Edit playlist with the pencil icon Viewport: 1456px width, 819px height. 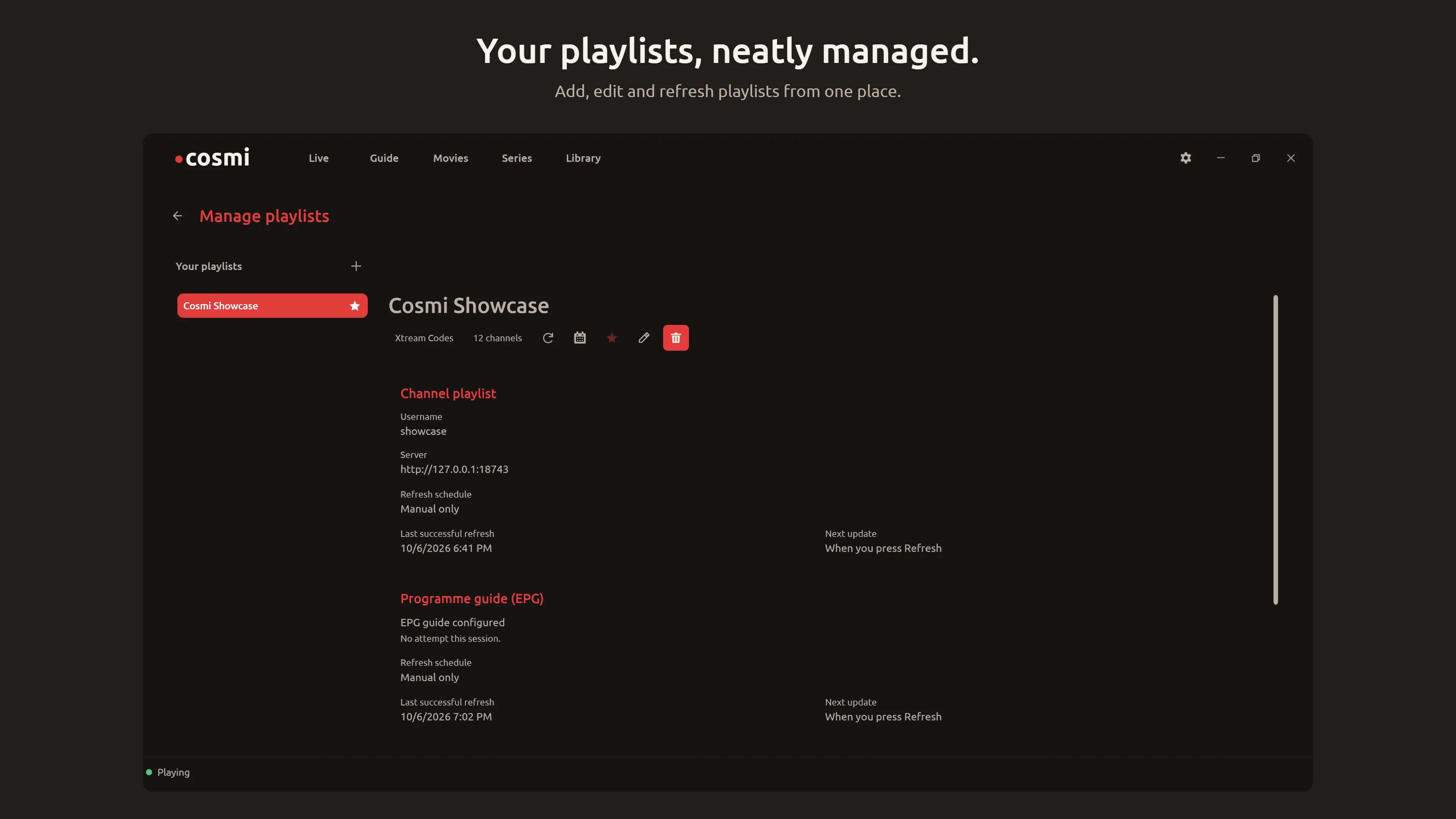tap(644, 338)
